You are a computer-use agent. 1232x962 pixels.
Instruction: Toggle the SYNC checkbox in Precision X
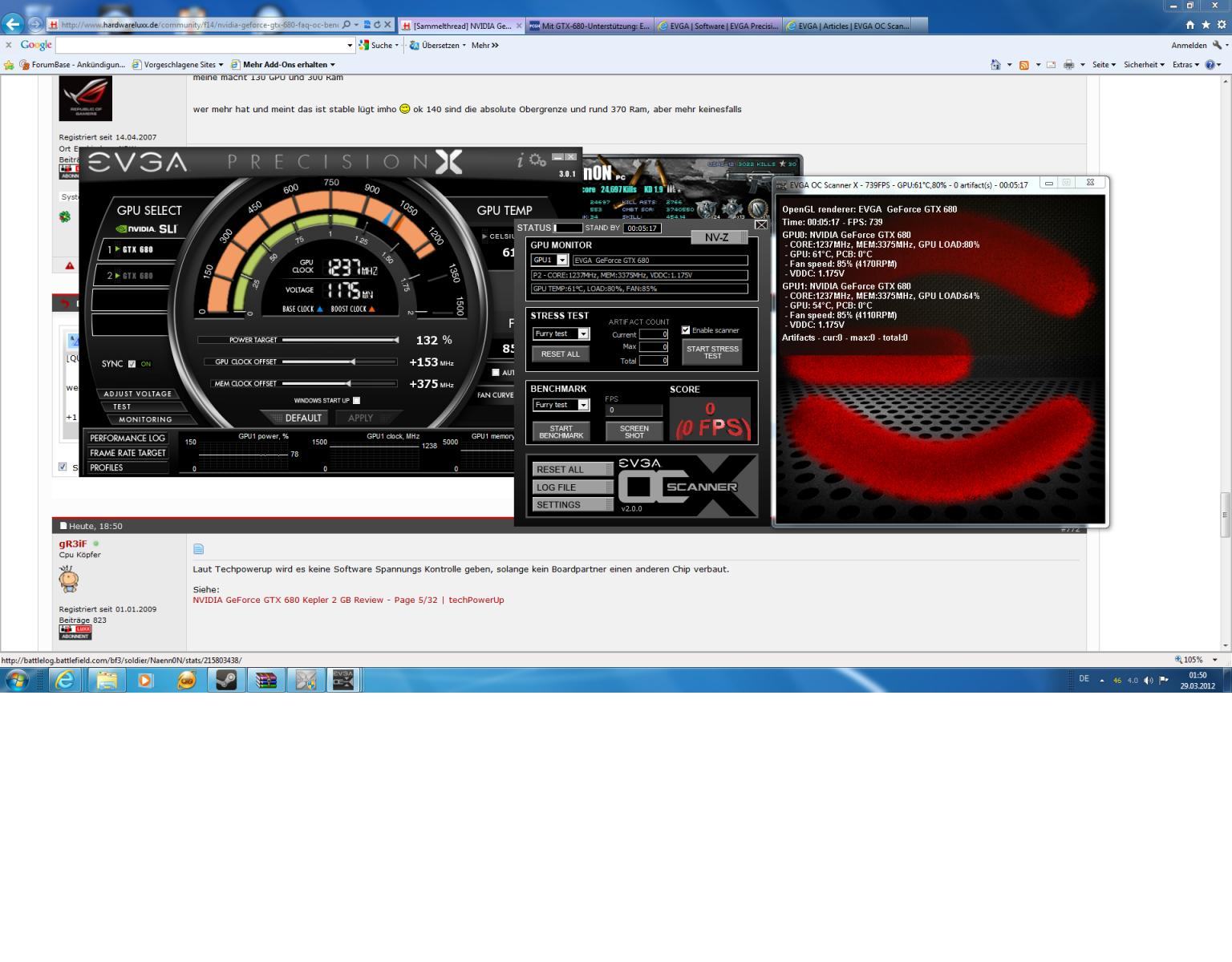click(x=132, y=364)
